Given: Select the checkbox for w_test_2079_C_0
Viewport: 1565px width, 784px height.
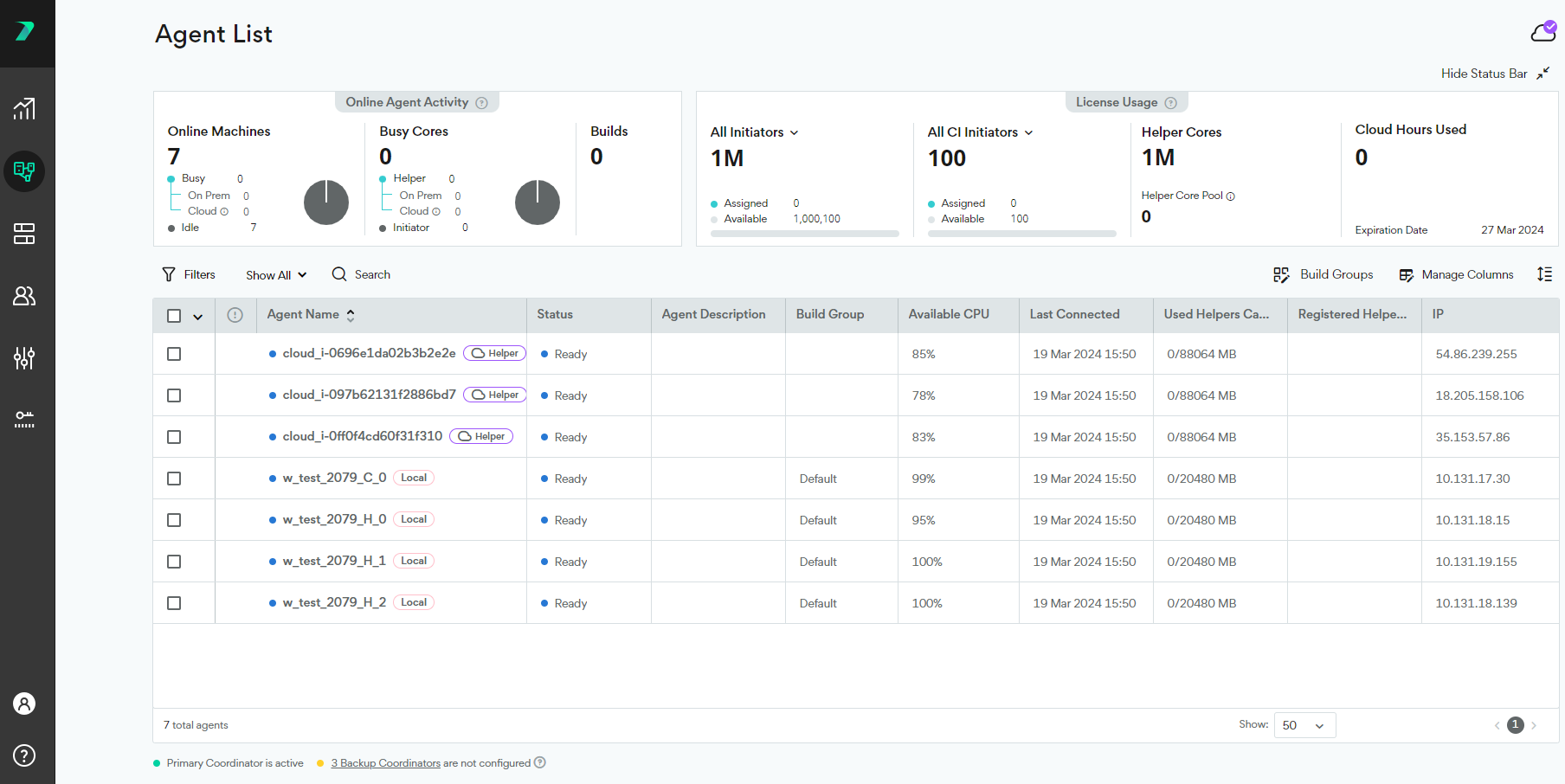Looking at the screenshot, I should [x=174, y=479].
